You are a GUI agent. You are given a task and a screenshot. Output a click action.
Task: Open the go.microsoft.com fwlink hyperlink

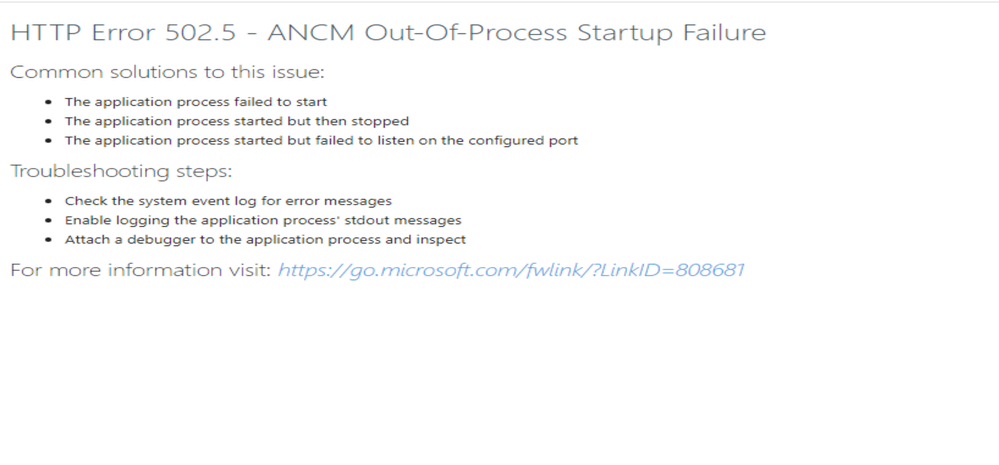[x=511, y=270]
